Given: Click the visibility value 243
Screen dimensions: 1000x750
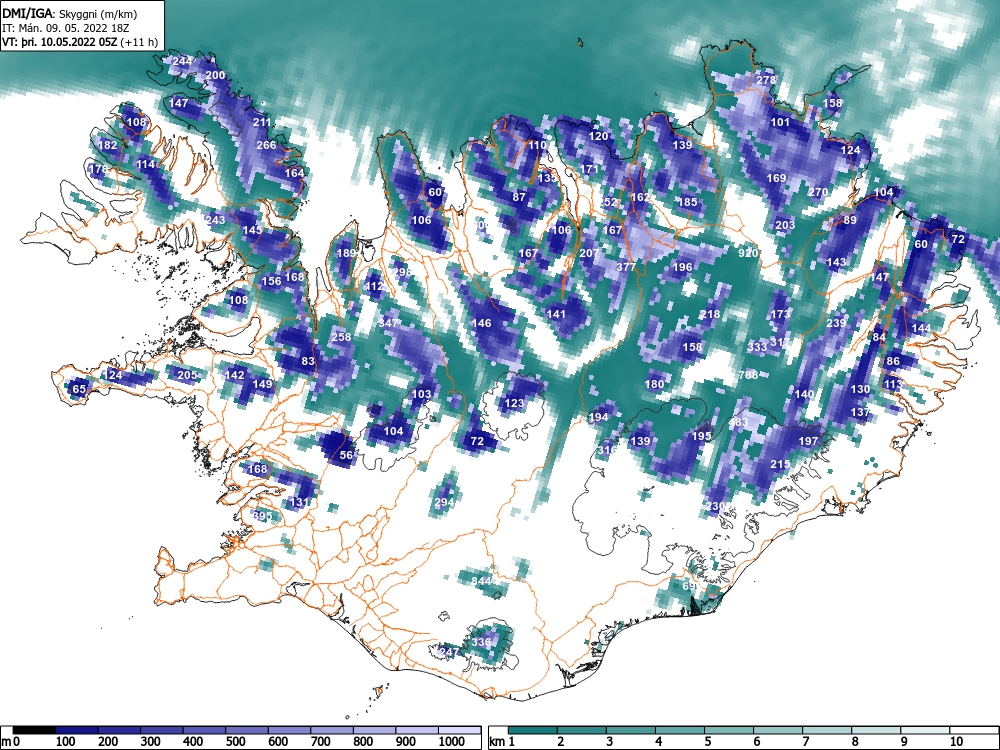Looking at the screenshot, I should coord(216,219).
